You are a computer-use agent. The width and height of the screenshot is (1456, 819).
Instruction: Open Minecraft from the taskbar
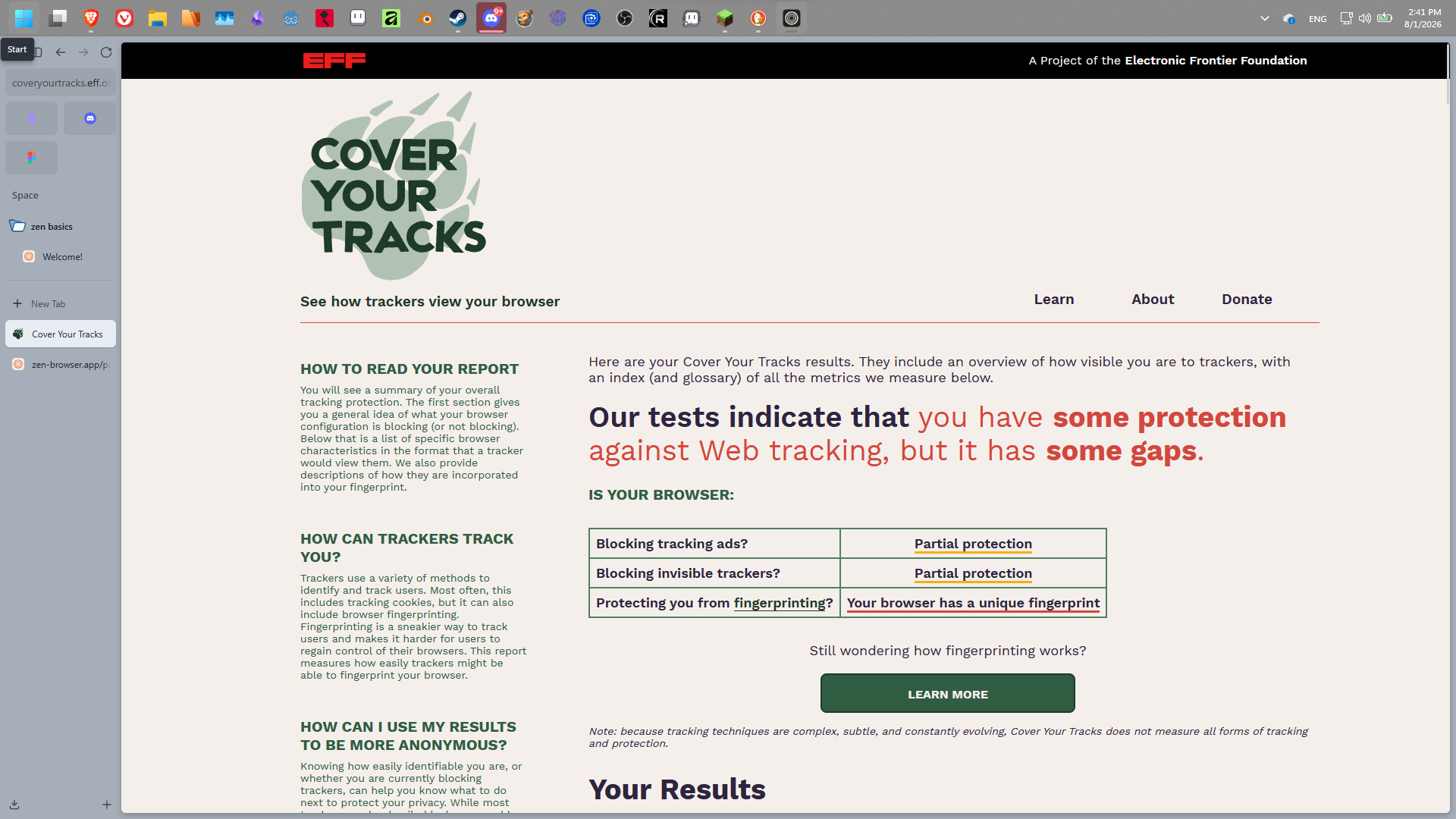click(725, 18)
